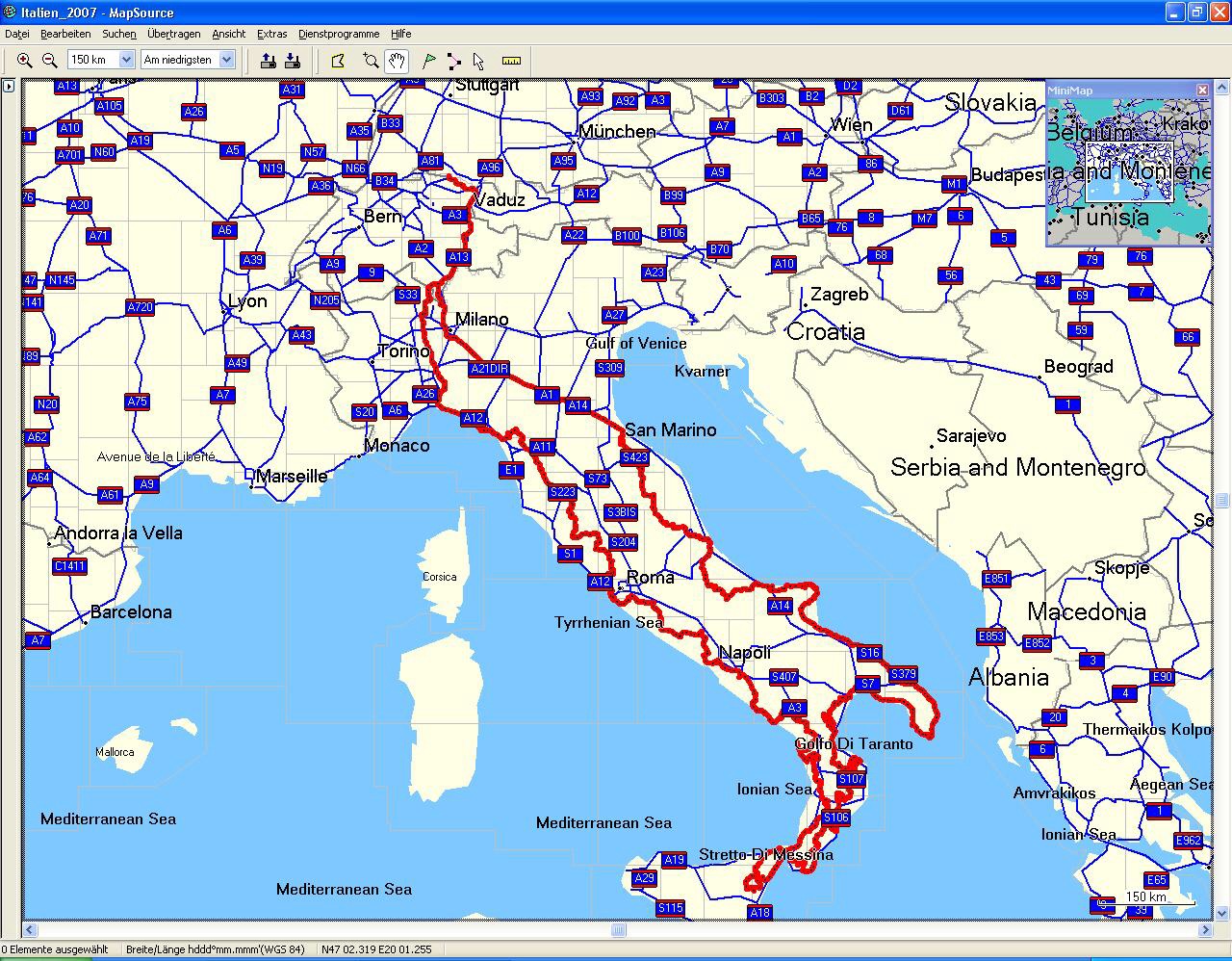Image resolution: width=1232 pixels, height=961 pixels.
Task: Open the Dienstprogramme menu
Action: (x=339, y=34)
